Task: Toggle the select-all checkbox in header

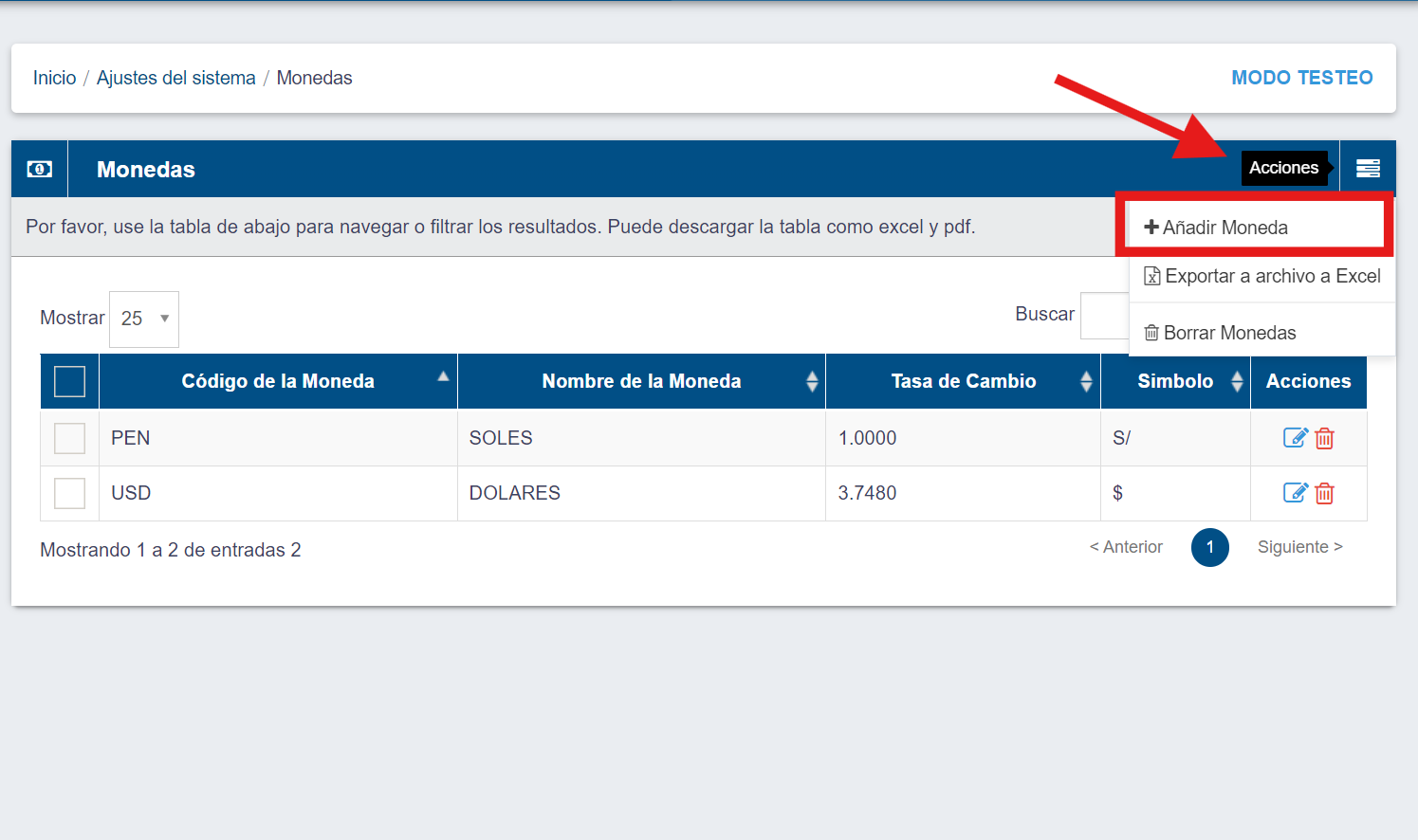Action: [x=70, y=381]
